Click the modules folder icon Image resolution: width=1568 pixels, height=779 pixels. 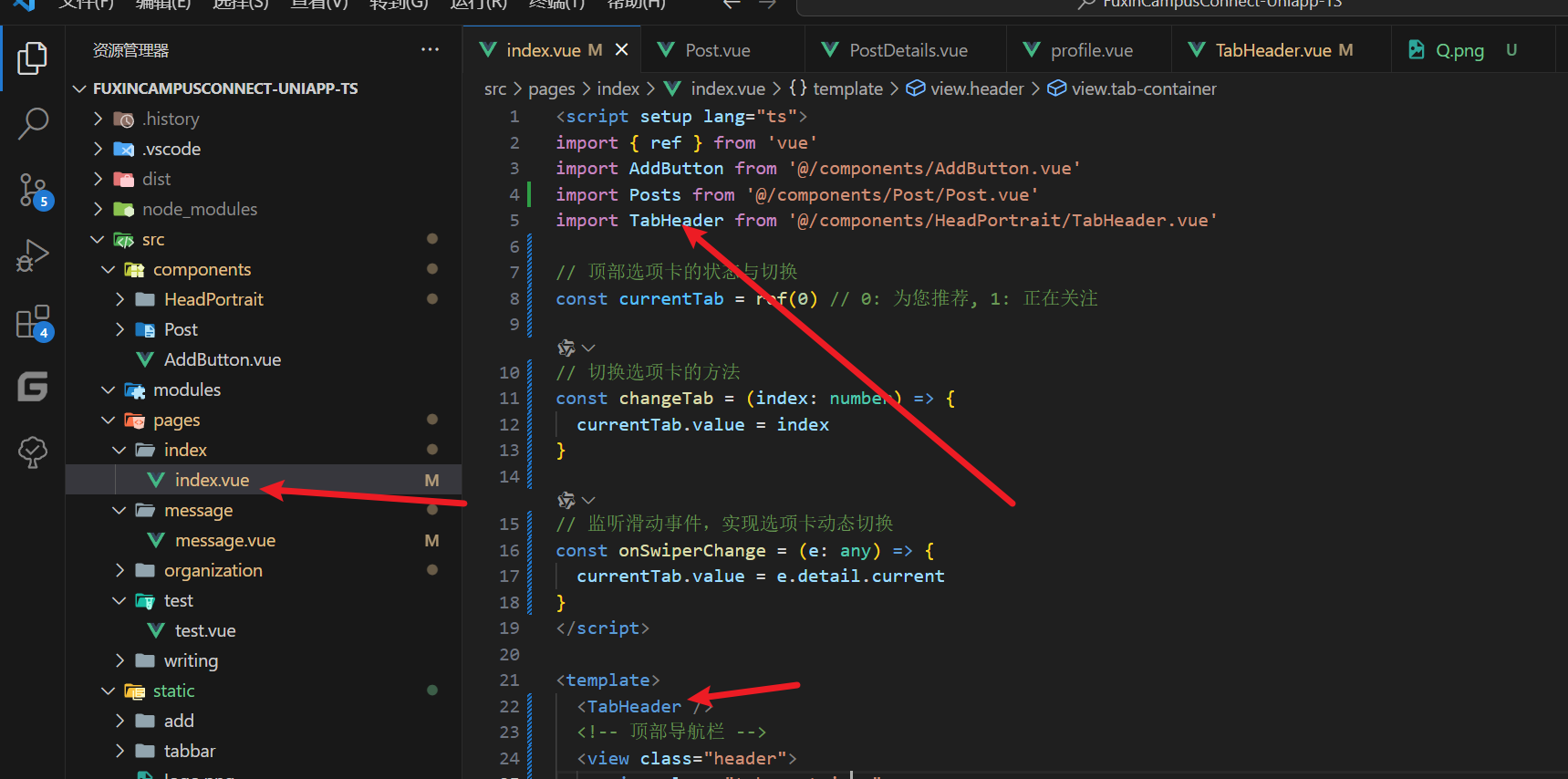134,390
